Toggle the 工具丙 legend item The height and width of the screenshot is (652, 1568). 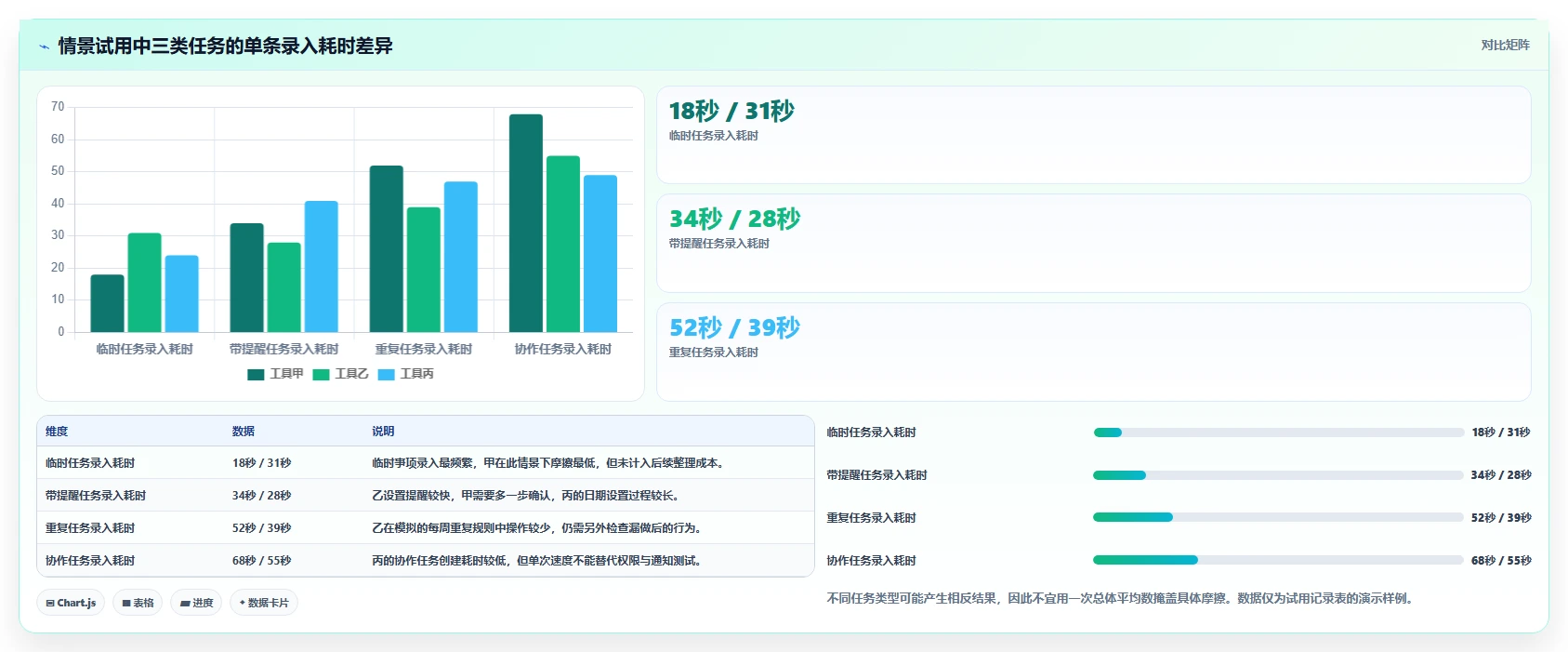point(405,374)
